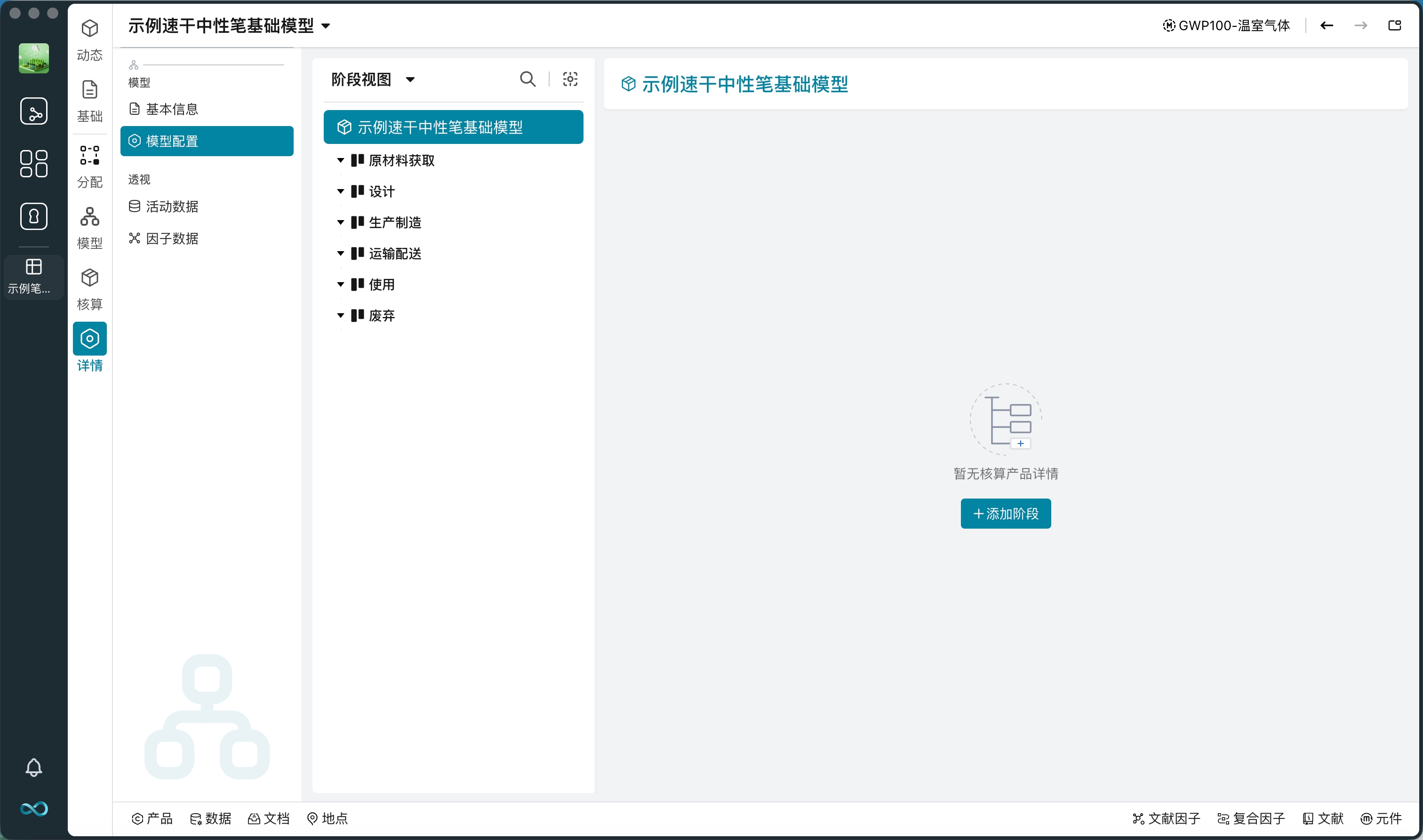The width and height of the screenshot is (1423, 840).
Task: Open the model title dropdown arrow
Action: 325,26
